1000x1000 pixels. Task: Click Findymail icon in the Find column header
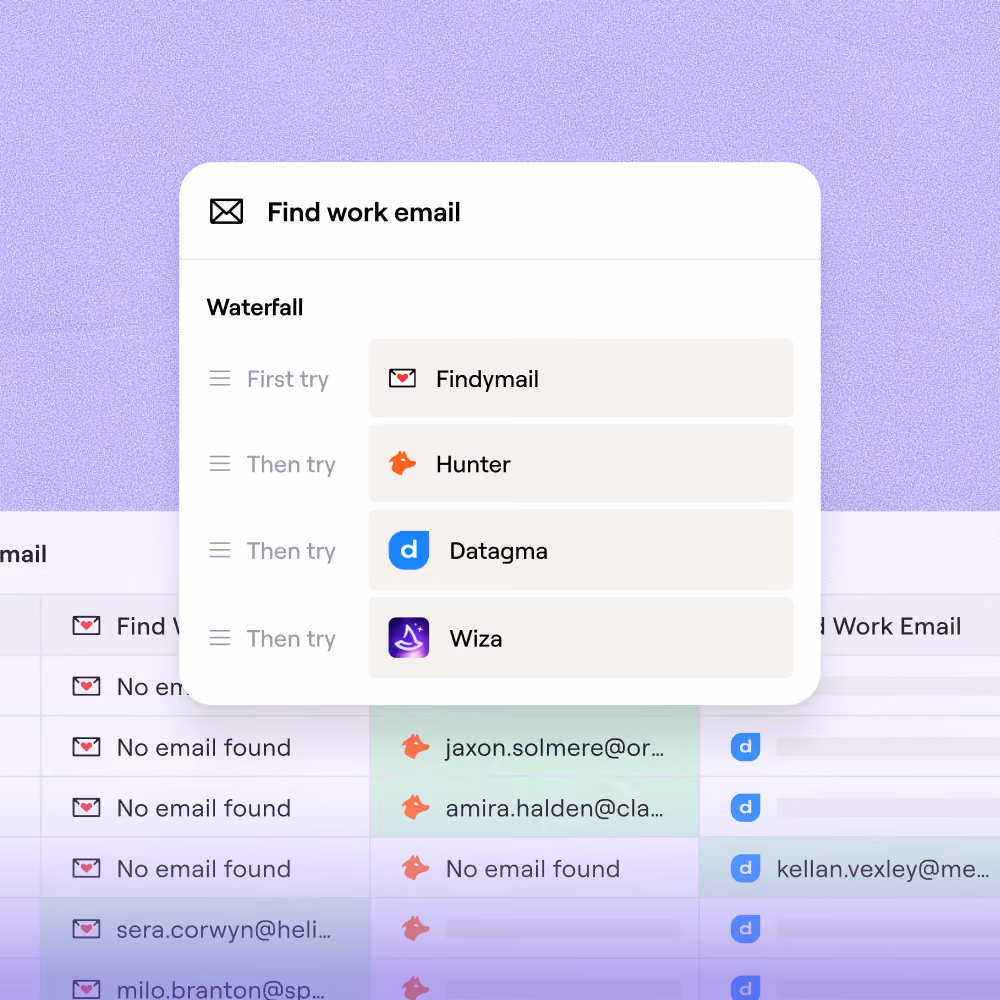pyautogui.click(x=86, y=626)
